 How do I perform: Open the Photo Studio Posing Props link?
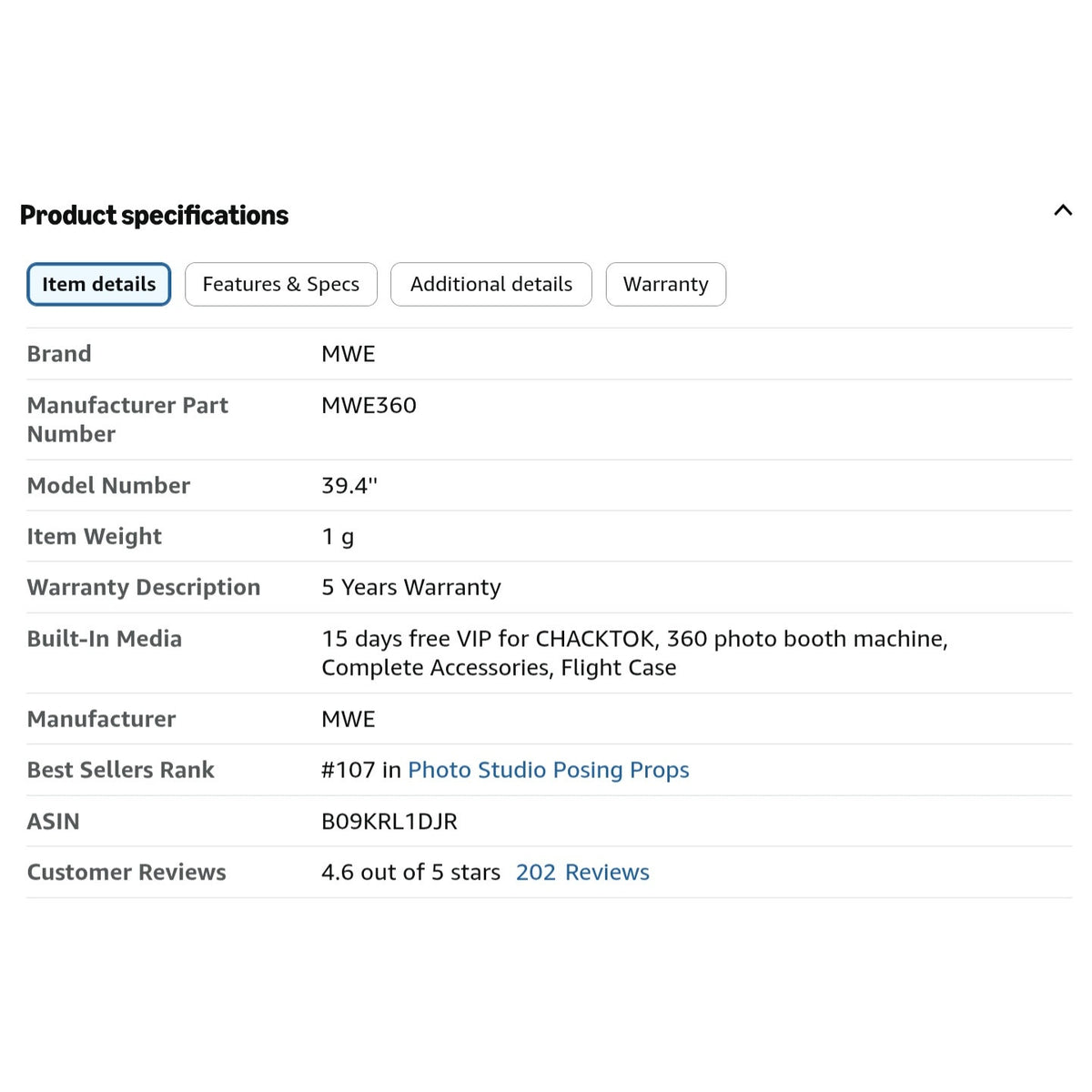point(549,770)
